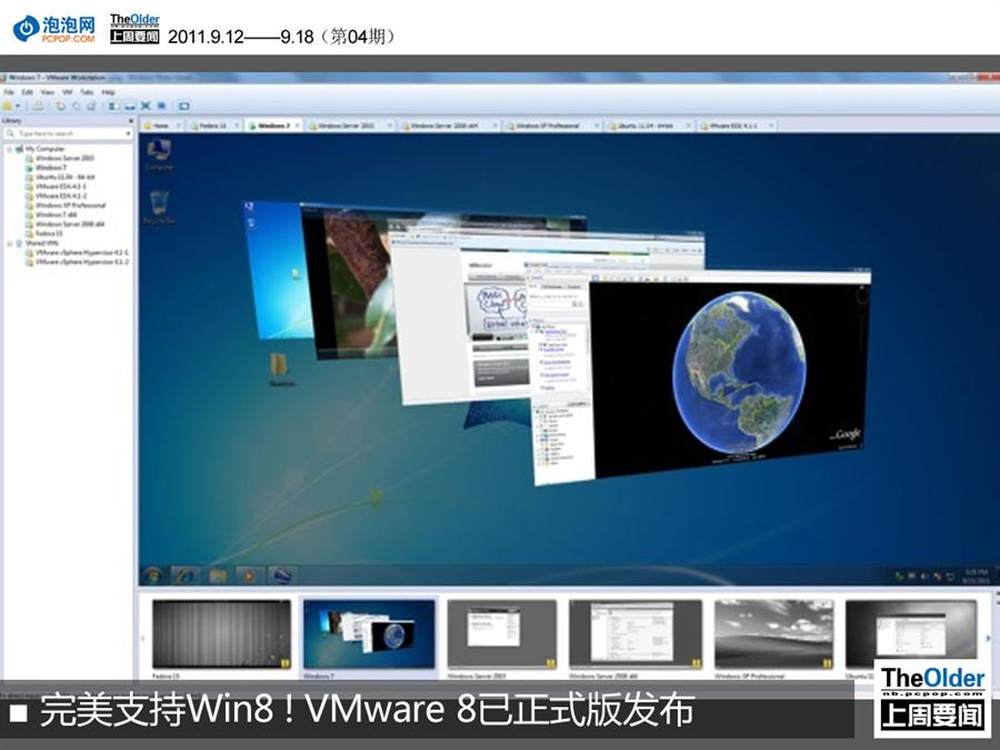1000x750 pixels.
Task: Open the Snapshot Manager toolbar icon
Action: coord(91,106)
